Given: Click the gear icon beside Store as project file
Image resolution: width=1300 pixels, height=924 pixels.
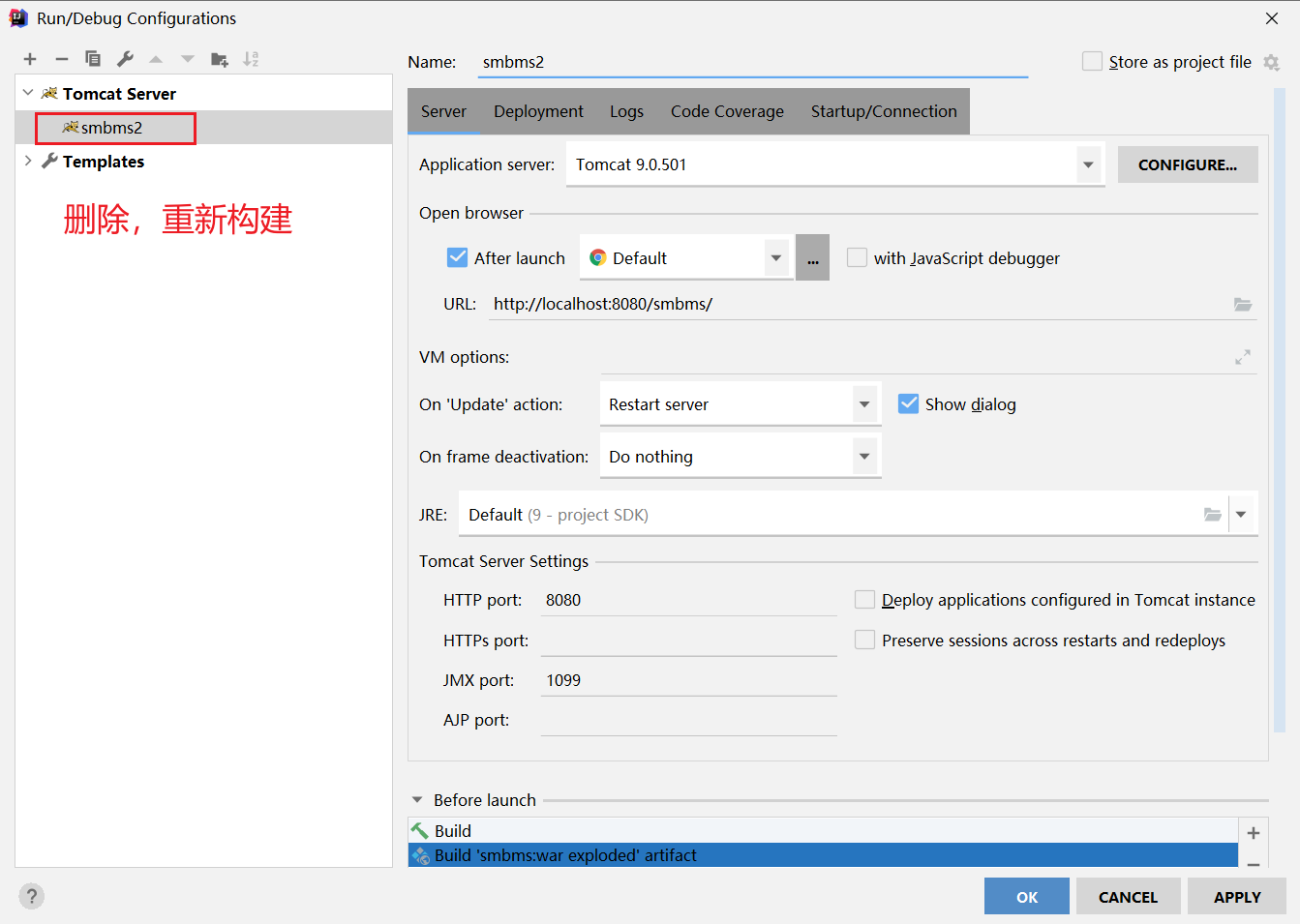Looking at the screenshot, I should coord(1271,62).
